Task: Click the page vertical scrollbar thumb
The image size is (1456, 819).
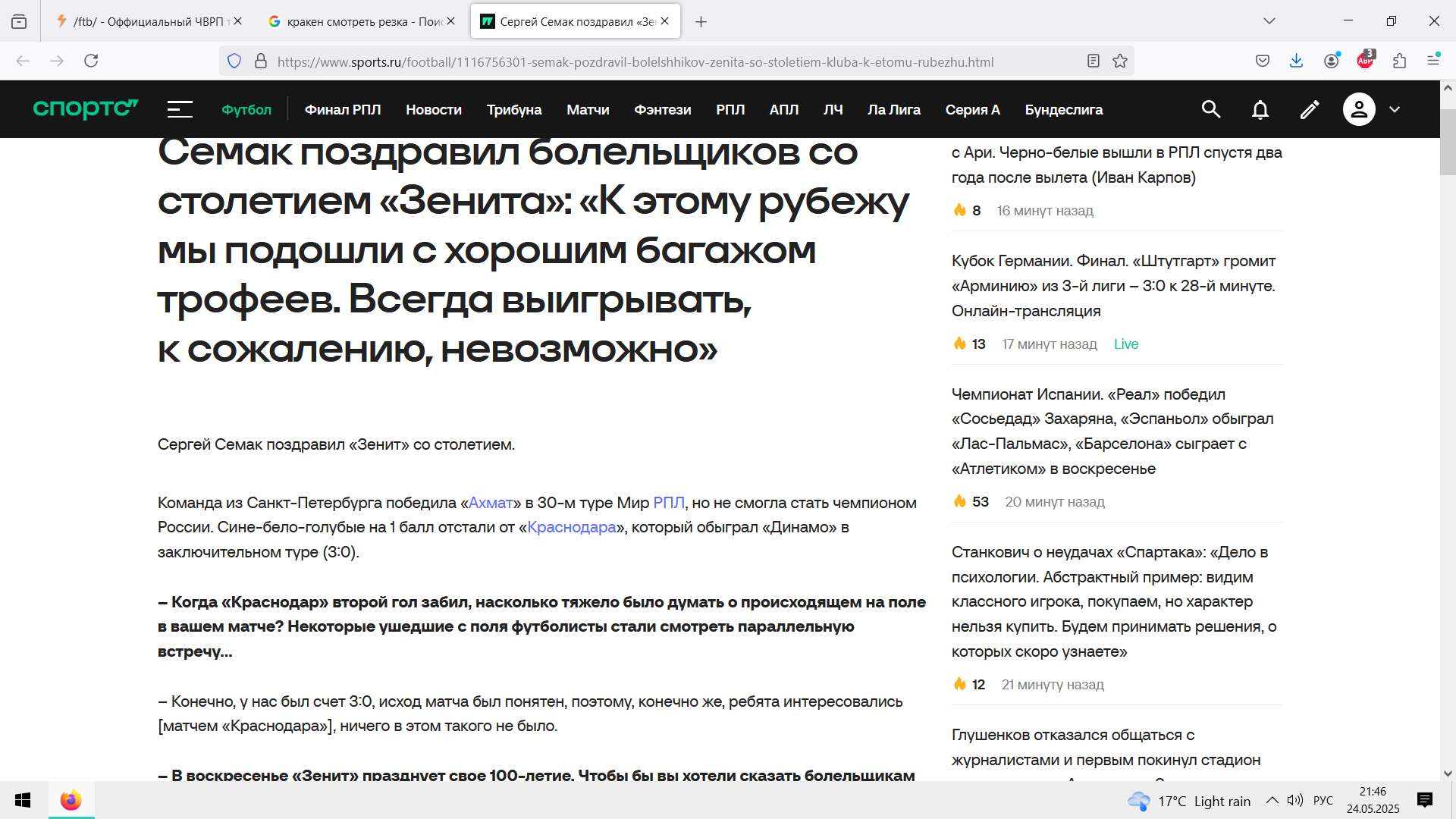Action: tap(1448, 143)
